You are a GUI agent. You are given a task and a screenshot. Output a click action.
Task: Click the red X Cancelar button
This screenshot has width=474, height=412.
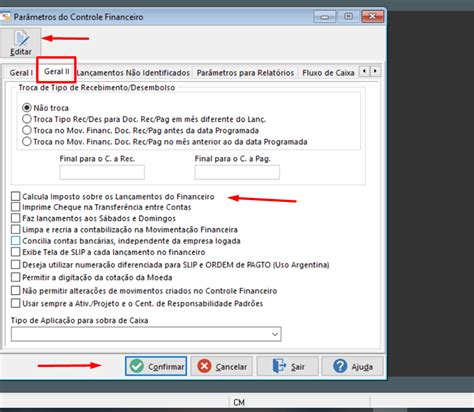[222, 366]
